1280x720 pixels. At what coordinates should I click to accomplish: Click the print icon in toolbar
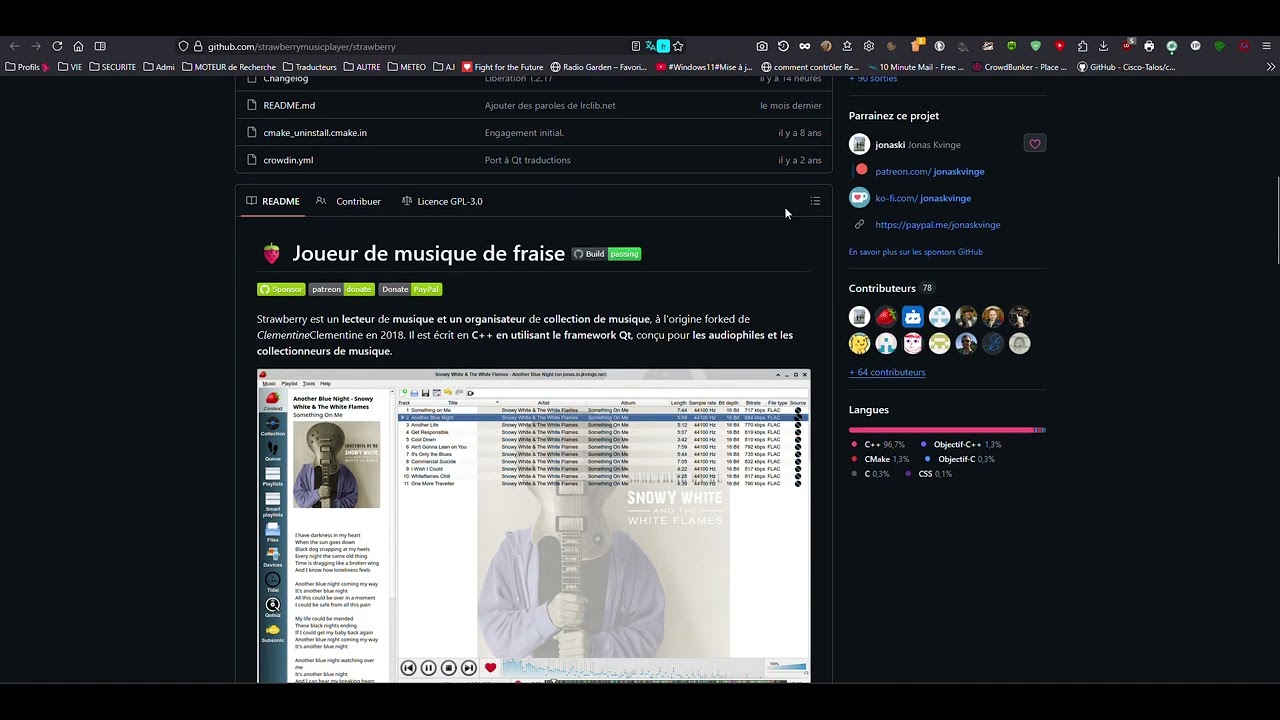coord(1149,46)
